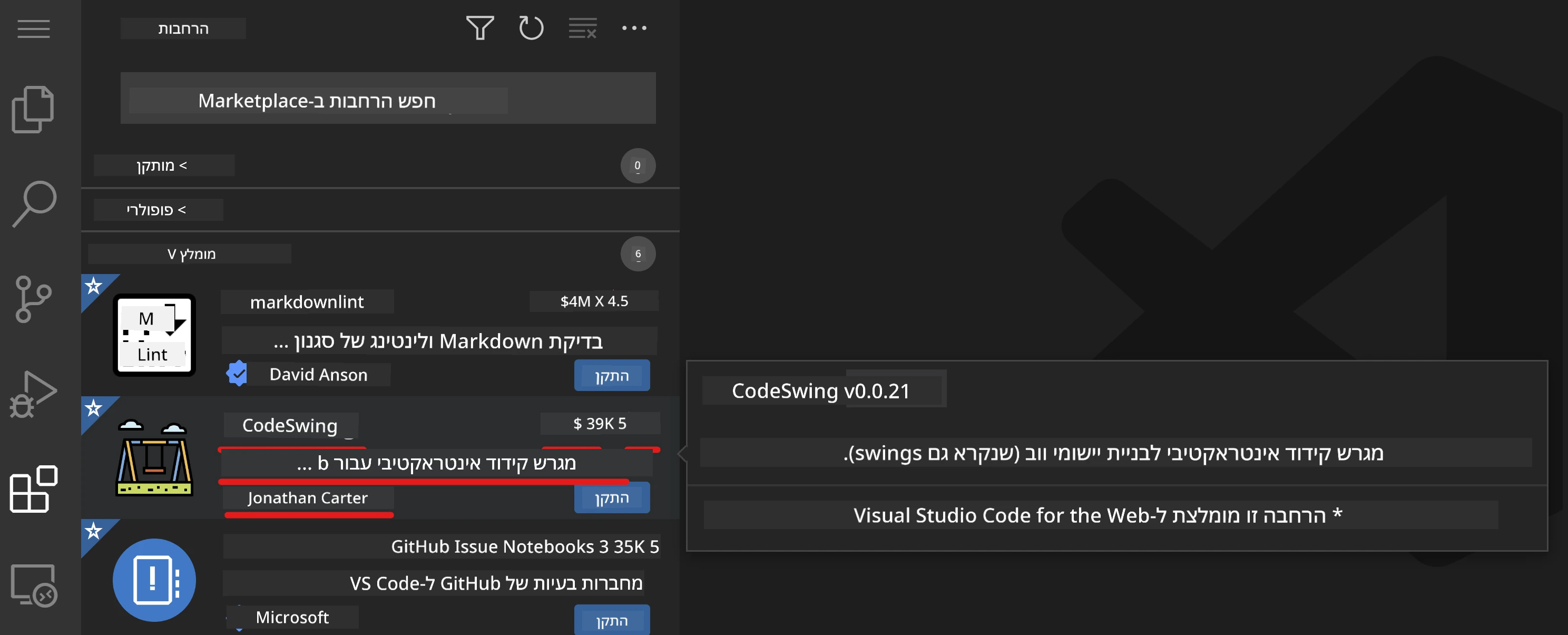Click the installed count badge showing 0
1568x635 pixels.
[x=638, y=165]
